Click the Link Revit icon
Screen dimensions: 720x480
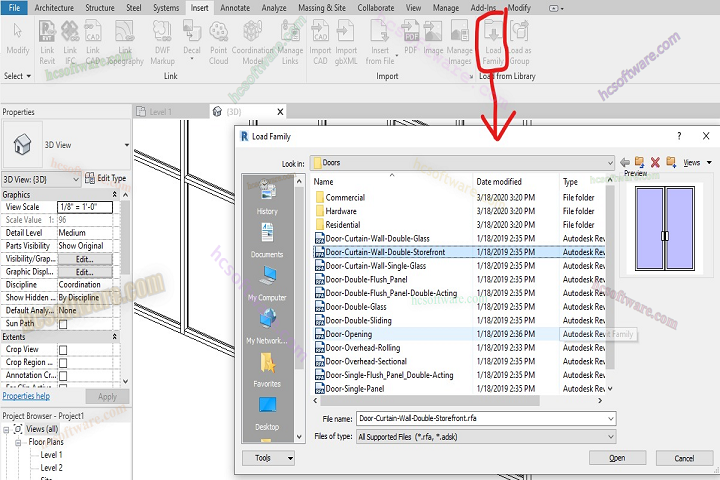(x=47, y=42)
